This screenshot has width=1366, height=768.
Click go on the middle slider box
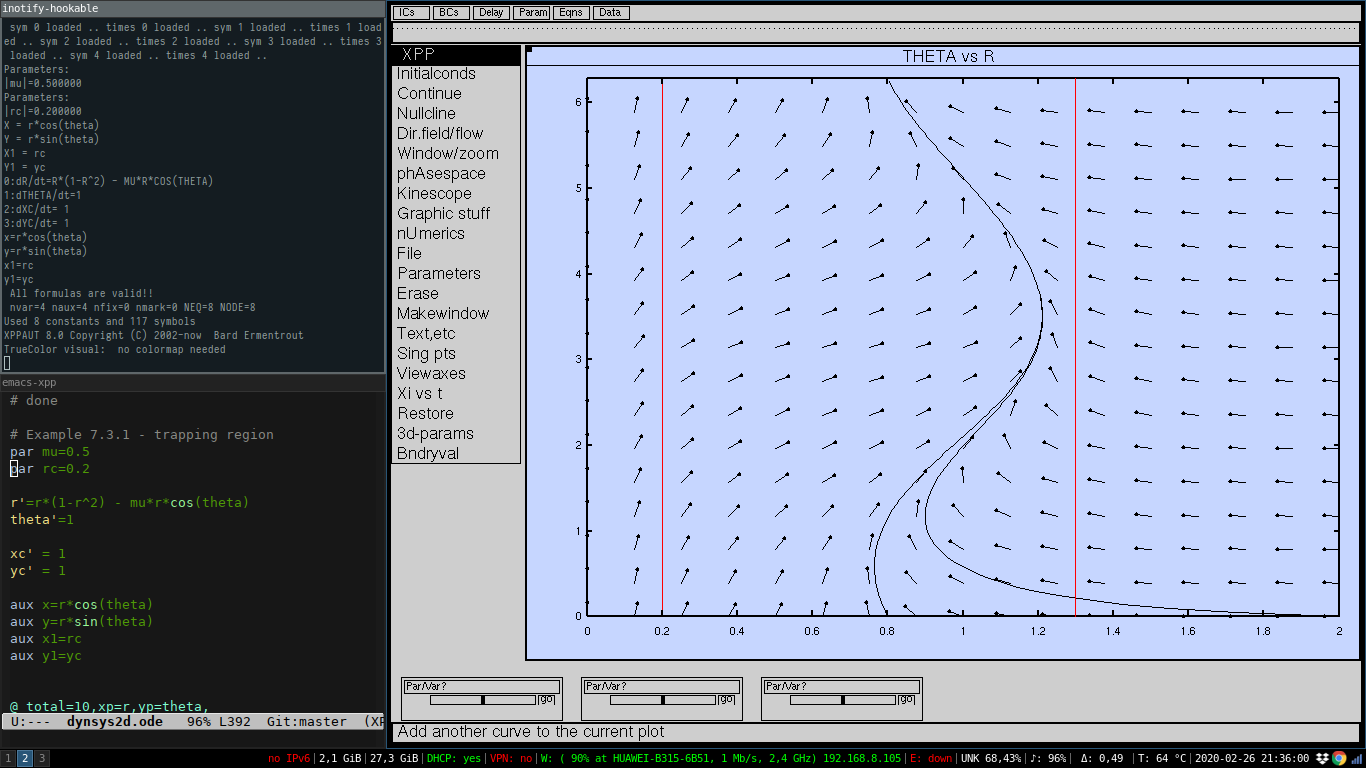coord(726,700)
